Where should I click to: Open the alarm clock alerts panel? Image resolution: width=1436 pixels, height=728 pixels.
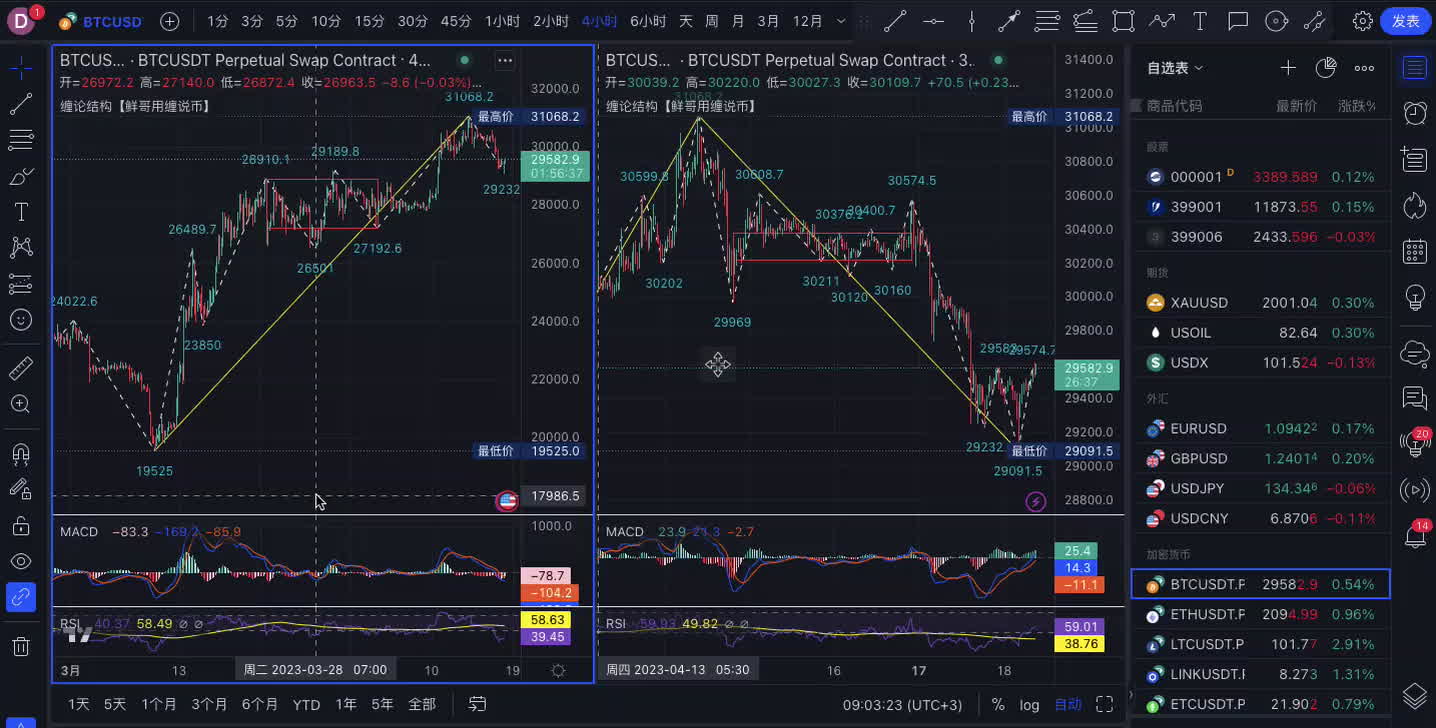[1414, 113]
